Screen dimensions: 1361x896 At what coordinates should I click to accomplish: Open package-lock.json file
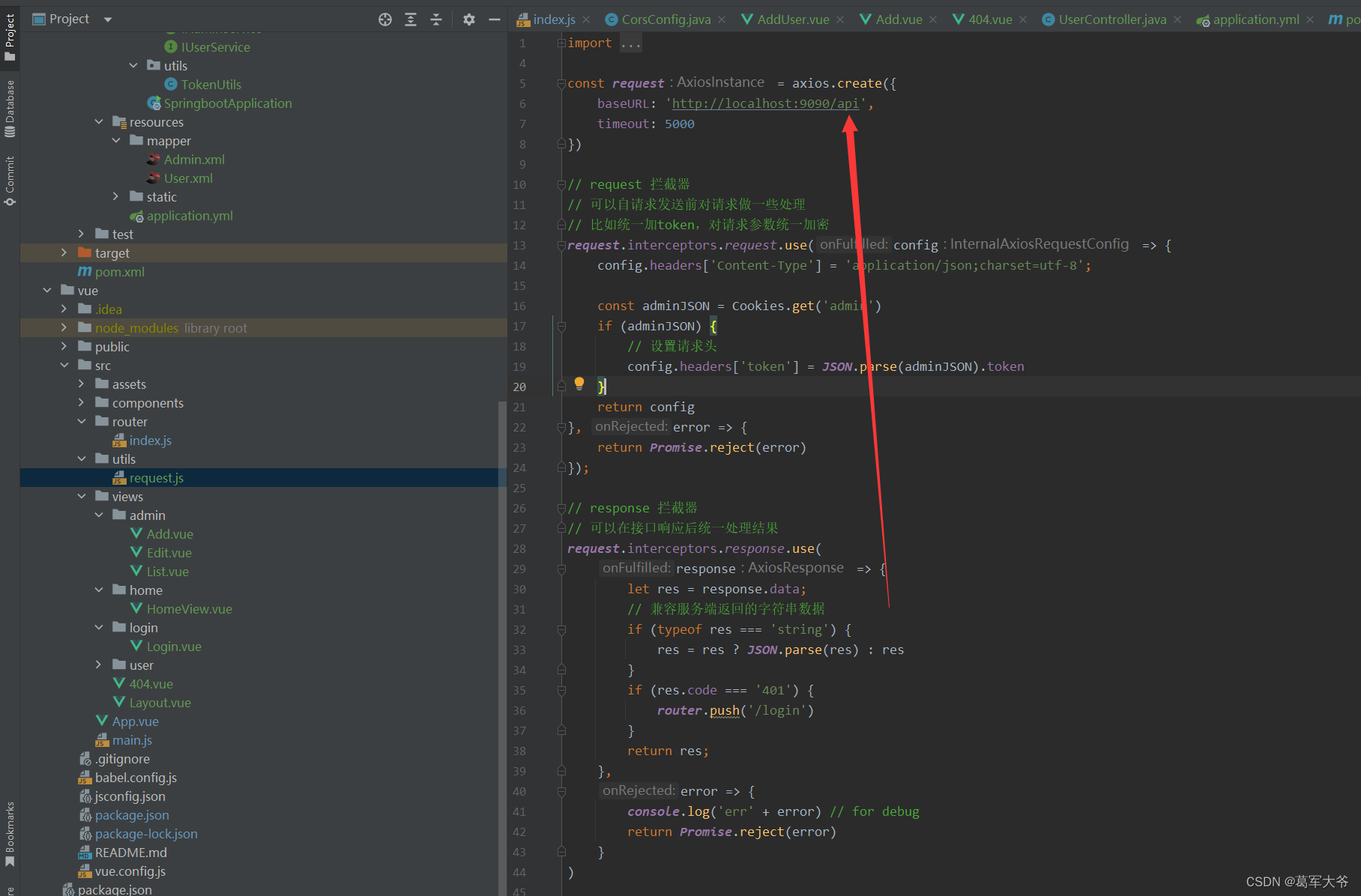point(146,834)
